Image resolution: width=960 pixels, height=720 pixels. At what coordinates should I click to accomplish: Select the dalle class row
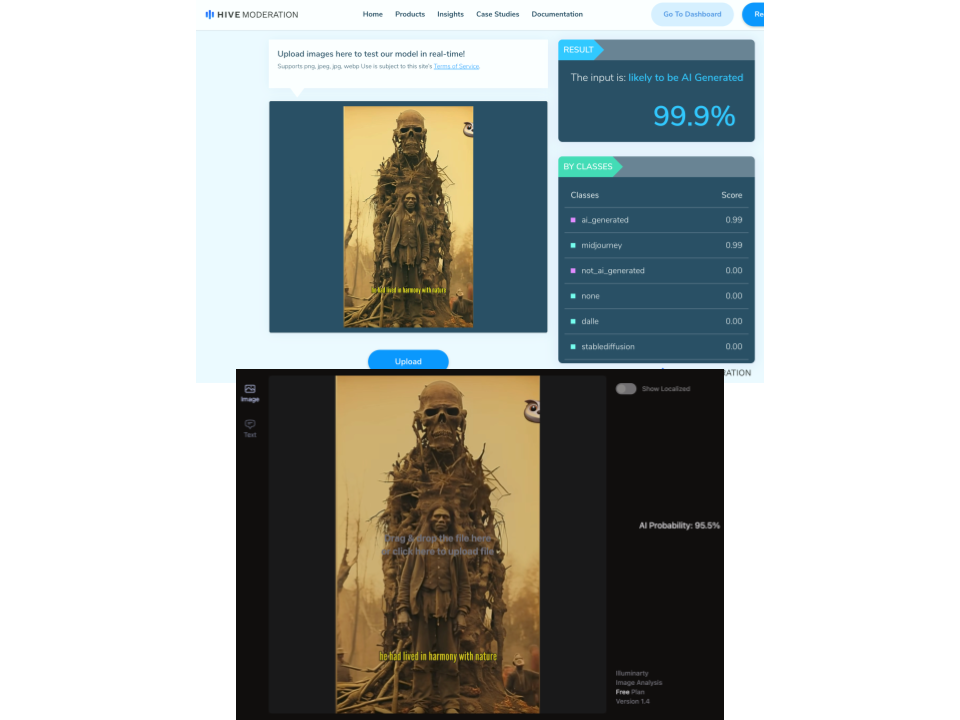(x=656, y=321)
